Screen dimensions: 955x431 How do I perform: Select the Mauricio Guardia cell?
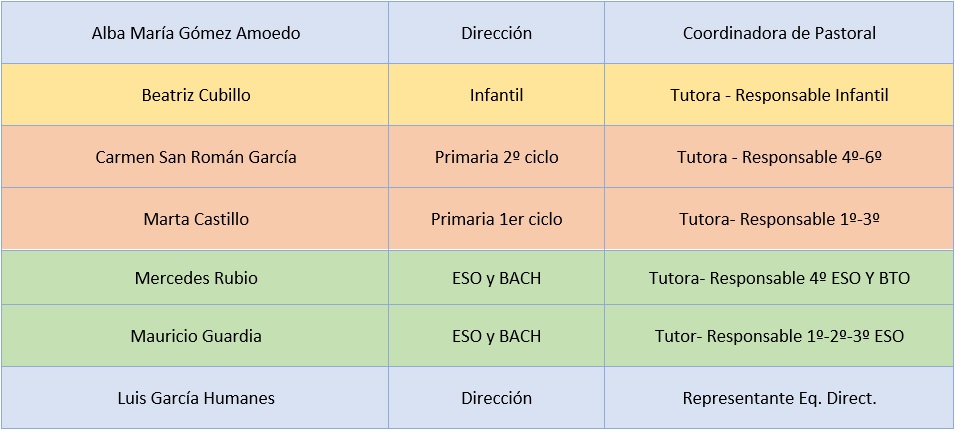(195, 336)
